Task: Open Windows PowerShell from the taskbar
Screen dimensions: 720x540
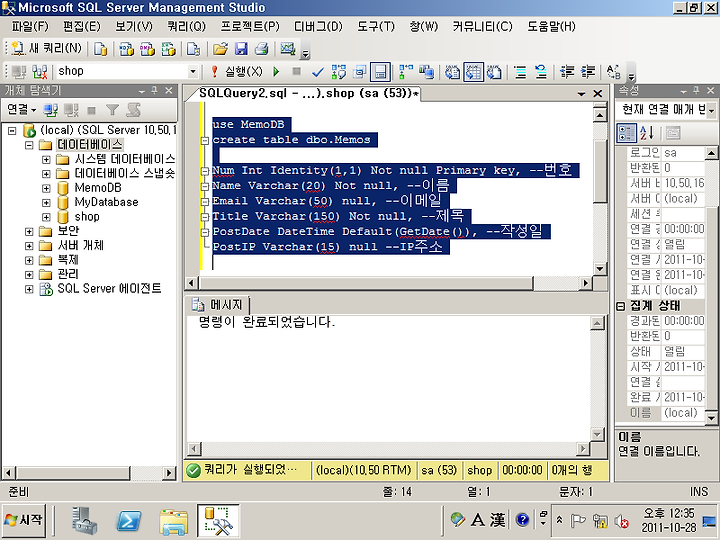Action: click(x=129, y=521)
